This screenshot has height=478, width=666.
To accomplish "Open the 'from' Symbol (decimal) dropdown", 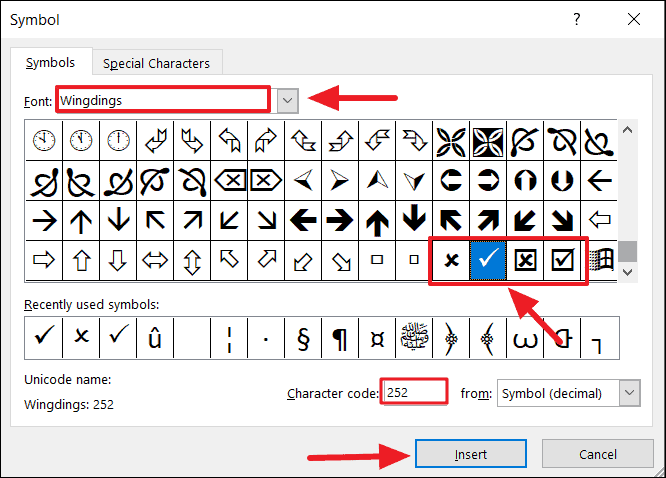I will [629, 393].
